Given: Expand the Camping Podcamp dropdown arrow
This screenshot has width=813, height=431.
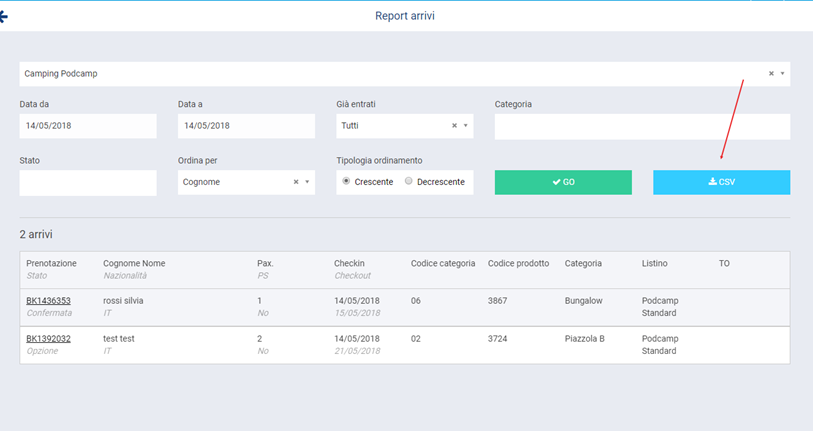Looking at the screenshot, I should pyautogui.click(x=782, y=74).
